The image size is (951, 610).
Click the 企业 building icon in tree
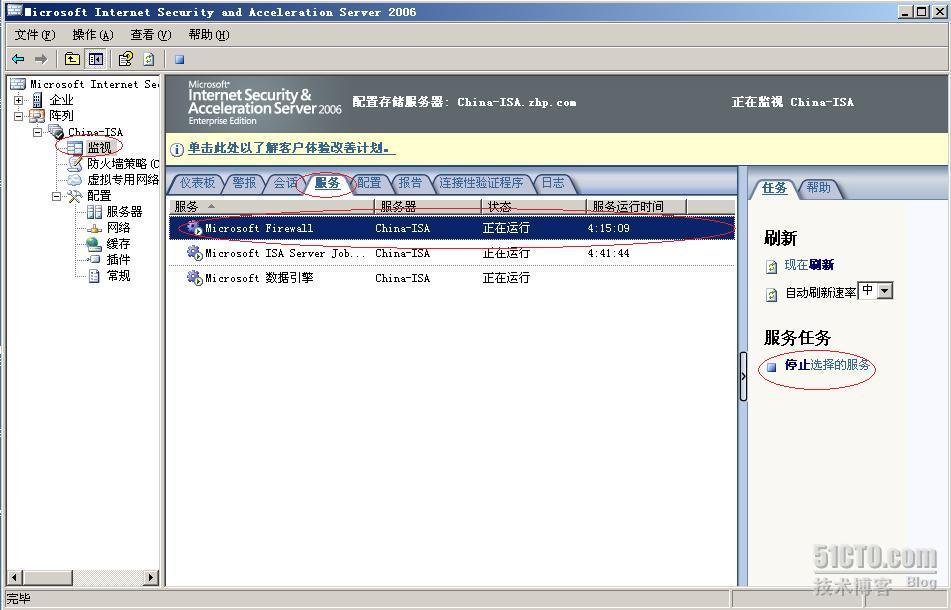point(38,100)
